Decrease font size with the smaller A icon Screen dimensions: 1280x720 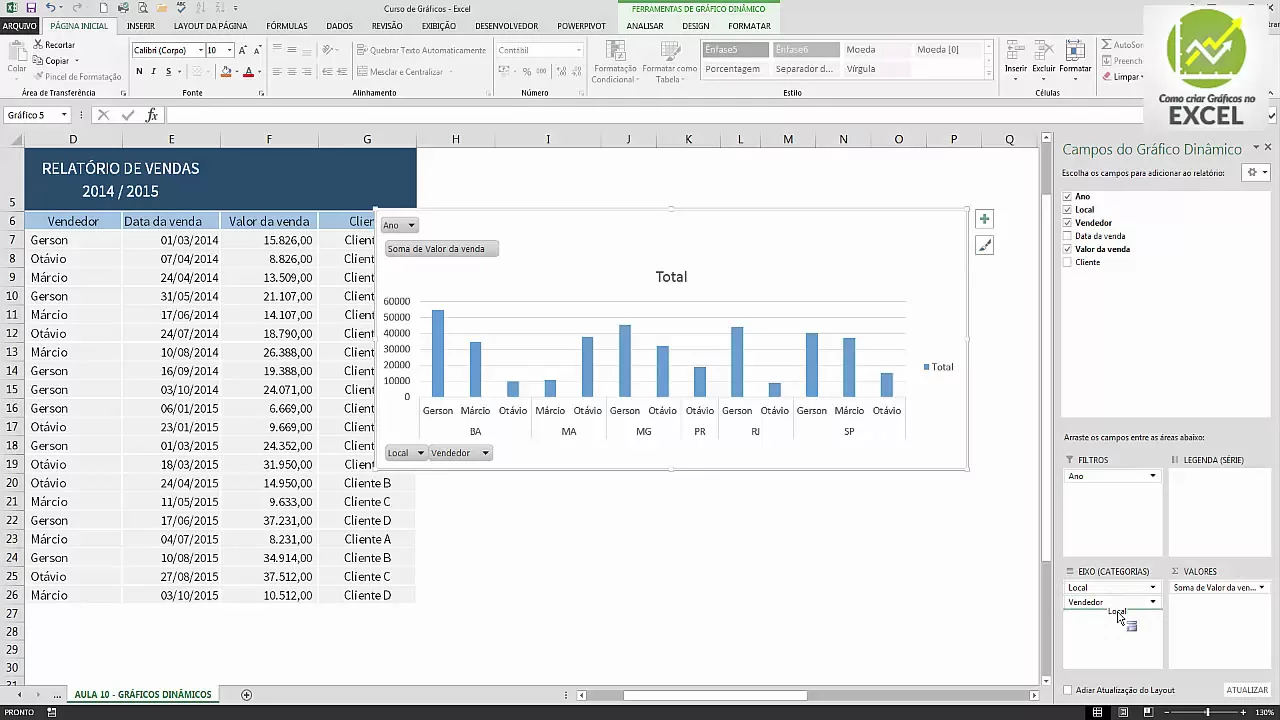click(x=258, y=50)
